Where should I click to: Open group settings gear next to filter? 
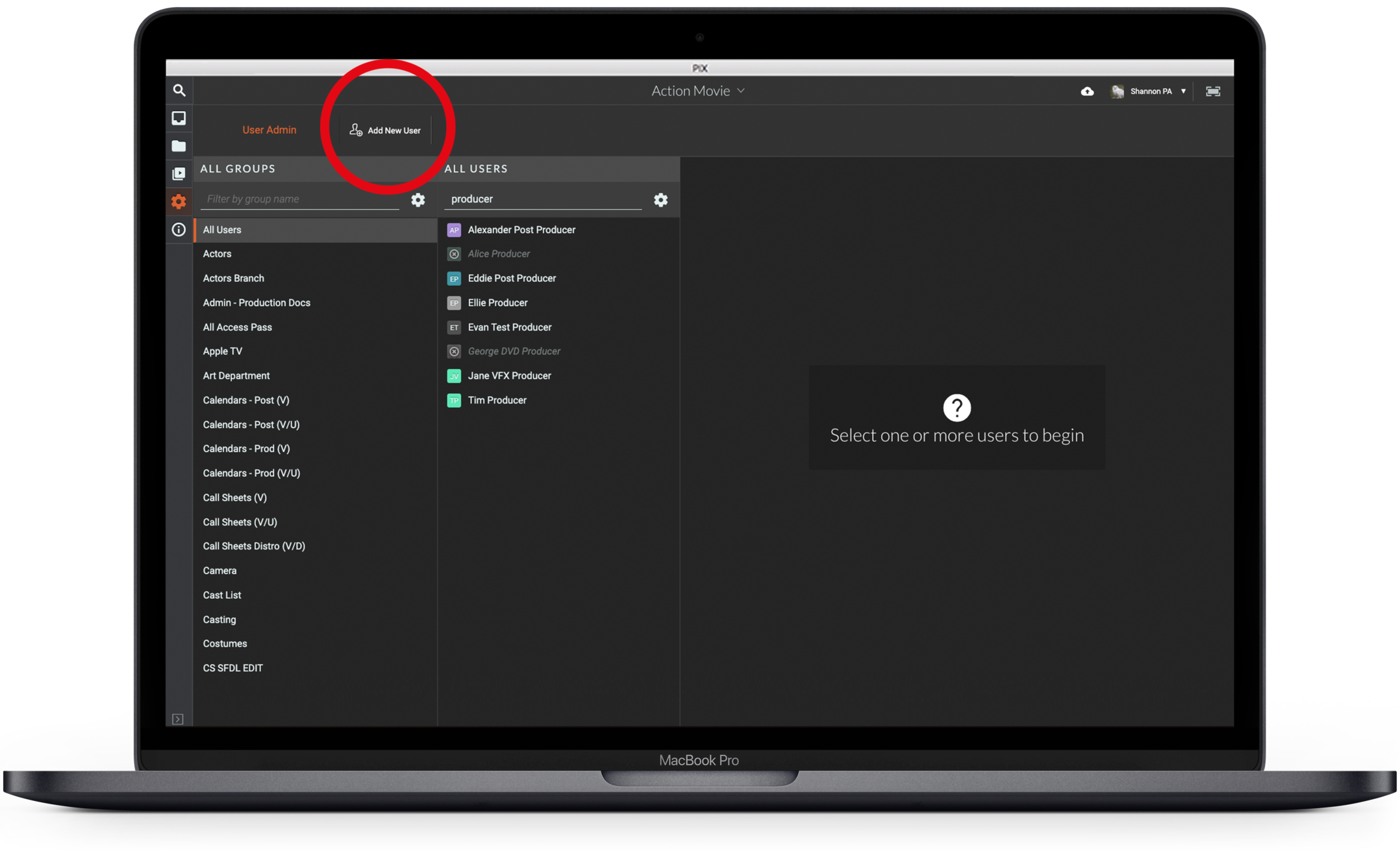coord(418,200)
